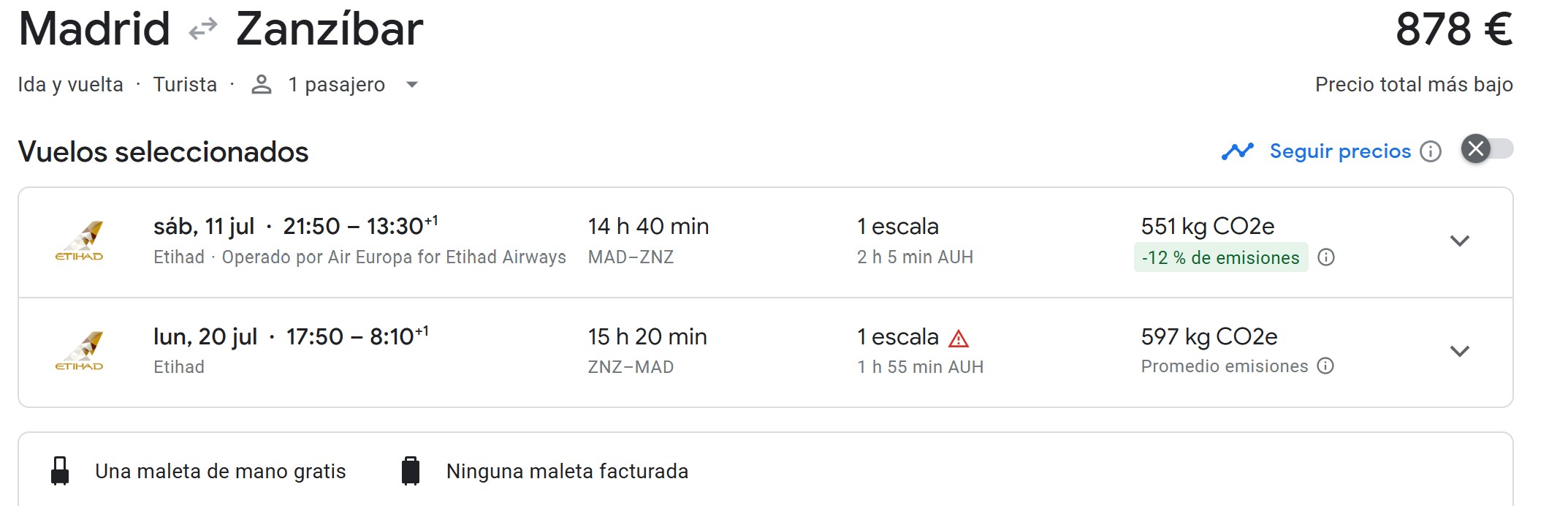Click the price tracking graph icon
The image size is (1568, 506).
(1237, 151)
